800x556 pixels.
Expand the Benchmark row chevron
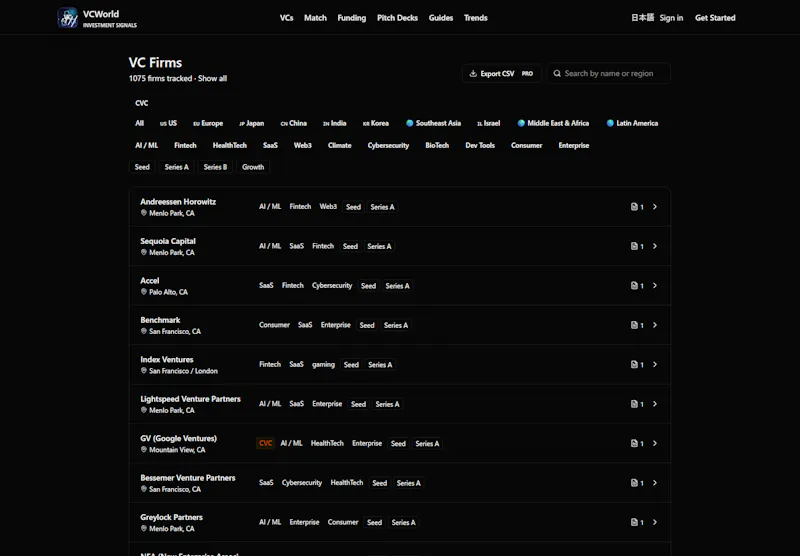[655, 325]
